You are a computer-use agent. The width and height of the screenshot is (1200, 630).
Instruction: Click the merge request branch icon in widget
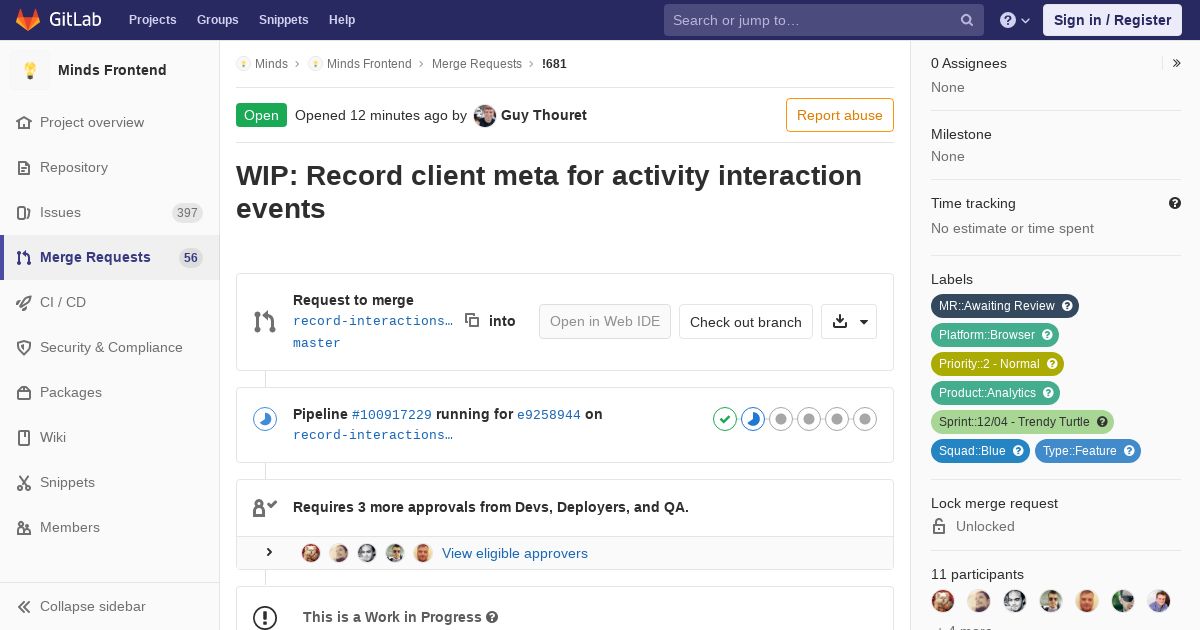coord(264,321)
